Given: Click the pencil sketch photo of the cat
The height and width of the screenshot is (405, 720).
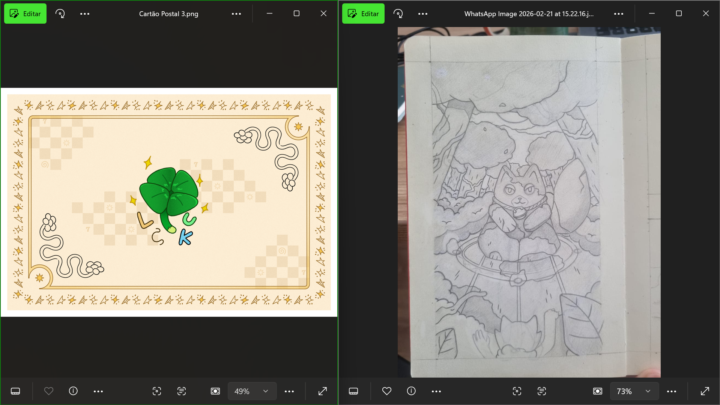Looking at the screenshot, I should point(529,202).
